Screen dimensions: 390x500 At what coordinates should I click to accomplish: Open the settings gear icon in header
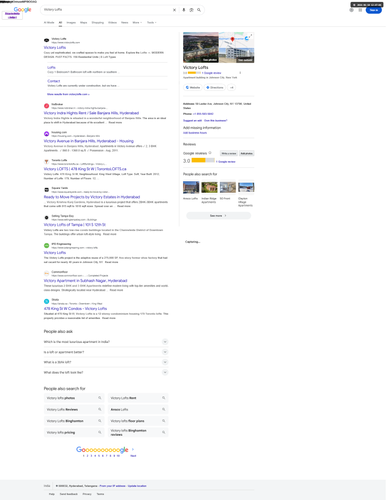tap(351, 10)
